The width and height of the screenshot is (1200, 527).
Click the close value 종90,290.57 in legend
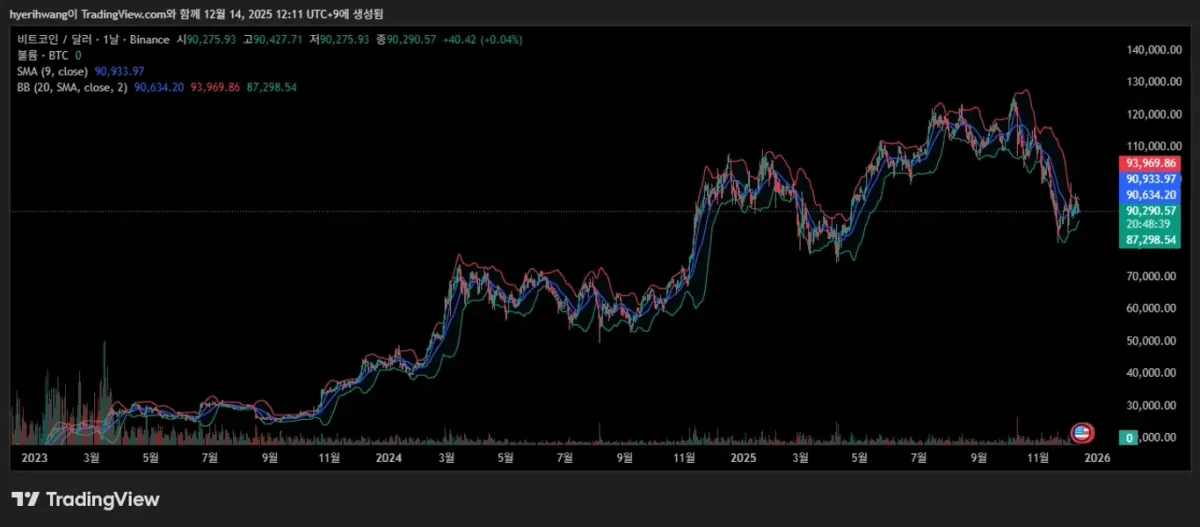click(406, 39)
